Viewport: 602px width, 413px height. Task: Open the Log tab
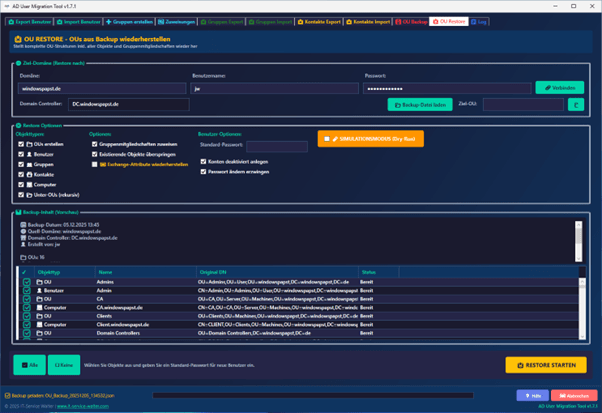(480, 21)
